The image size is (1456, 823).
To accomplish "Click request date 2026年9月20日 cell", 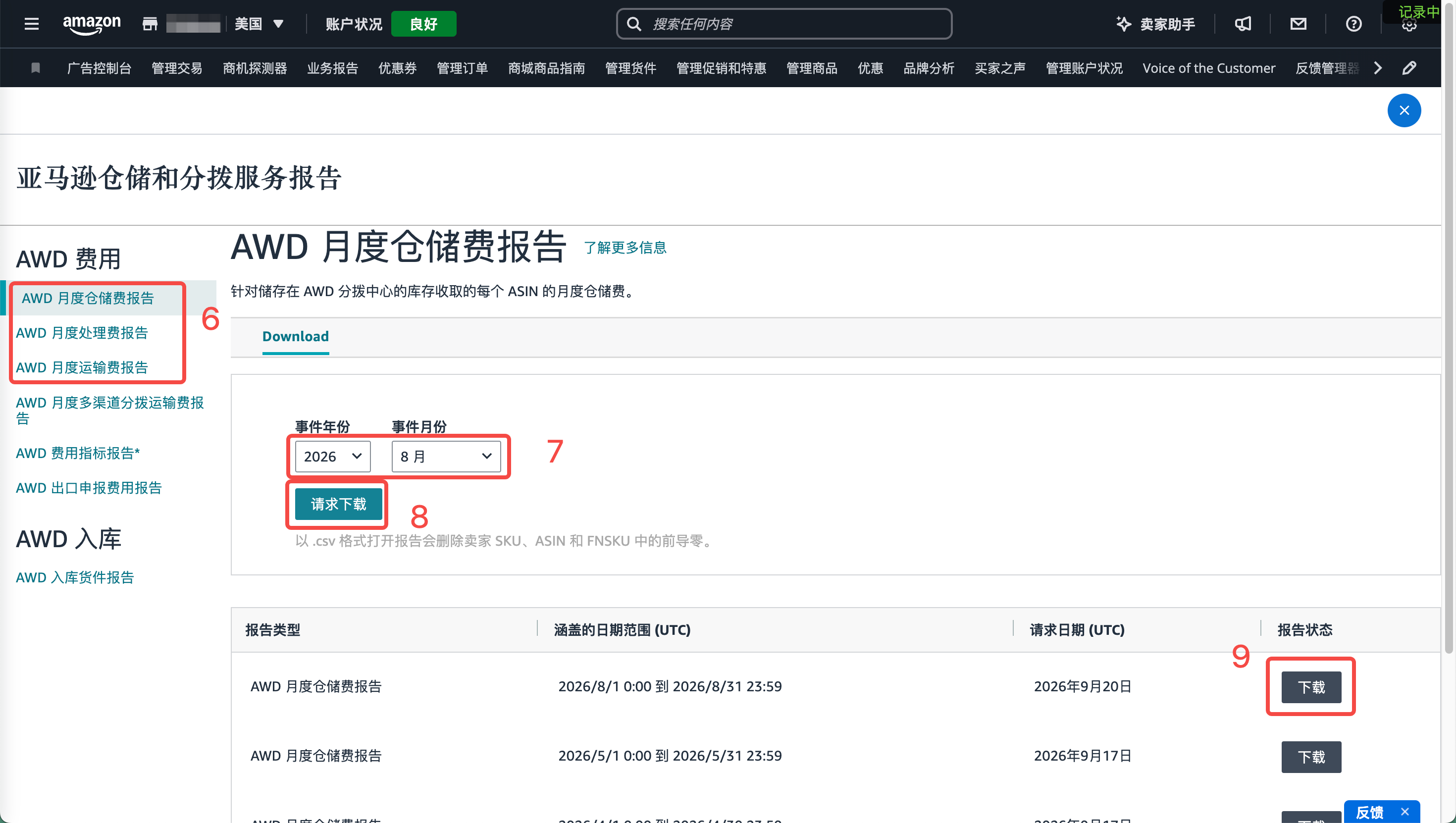I will tap(1083, 686).
